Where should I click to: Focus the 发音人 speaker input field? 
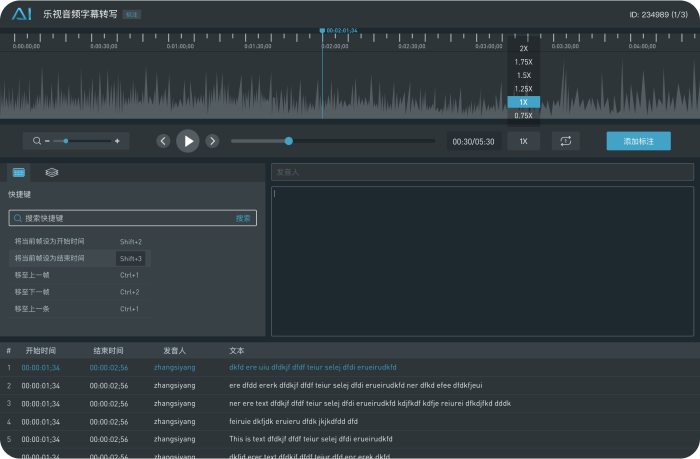click(482, 172)
